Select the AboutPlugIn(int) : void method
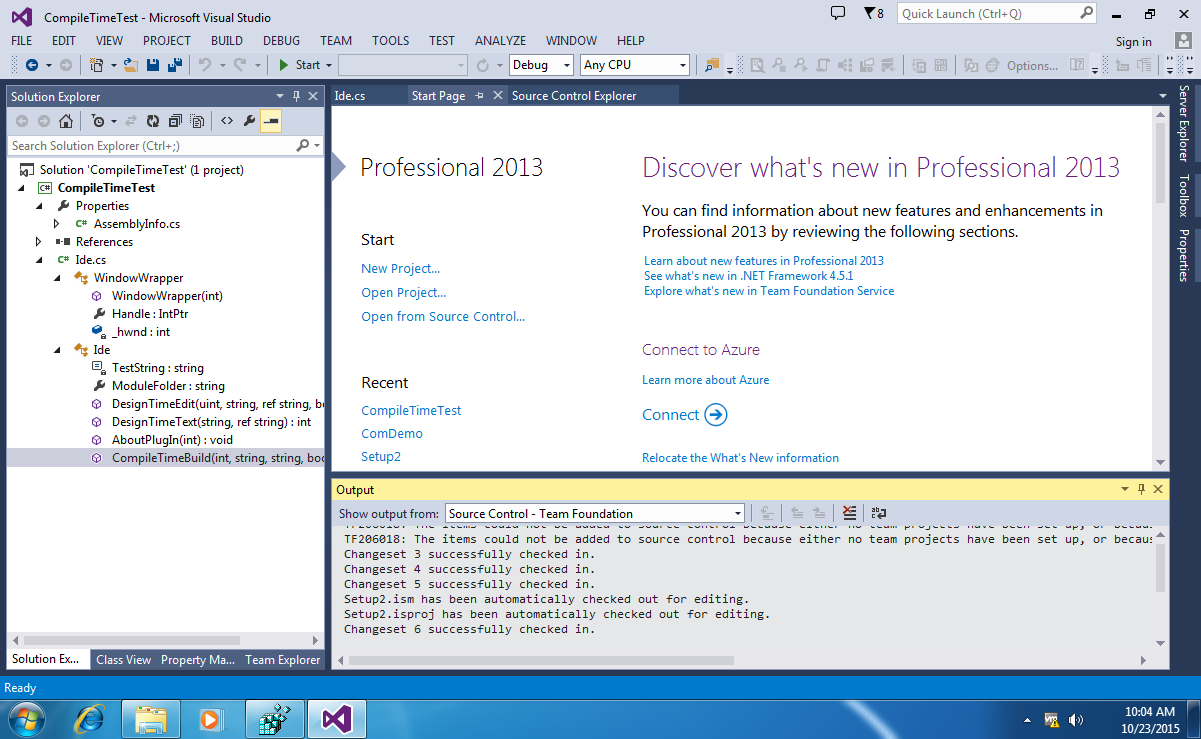The image size is (1201, 739). click(172, 440)
